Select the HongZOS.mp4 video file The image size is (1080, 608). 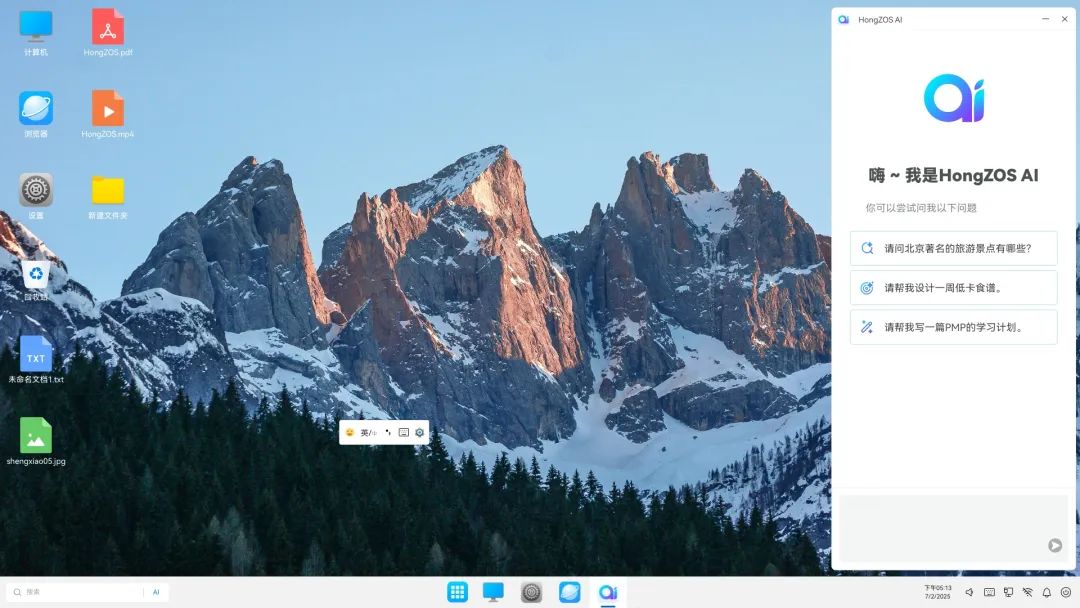(x=107, y=114)
